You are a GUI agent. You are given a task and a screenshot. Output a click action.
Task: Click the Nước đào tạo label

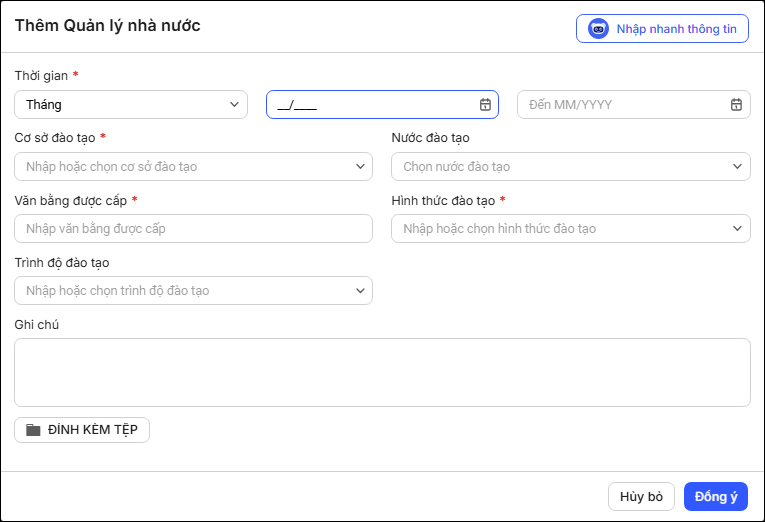click(430, 138)
